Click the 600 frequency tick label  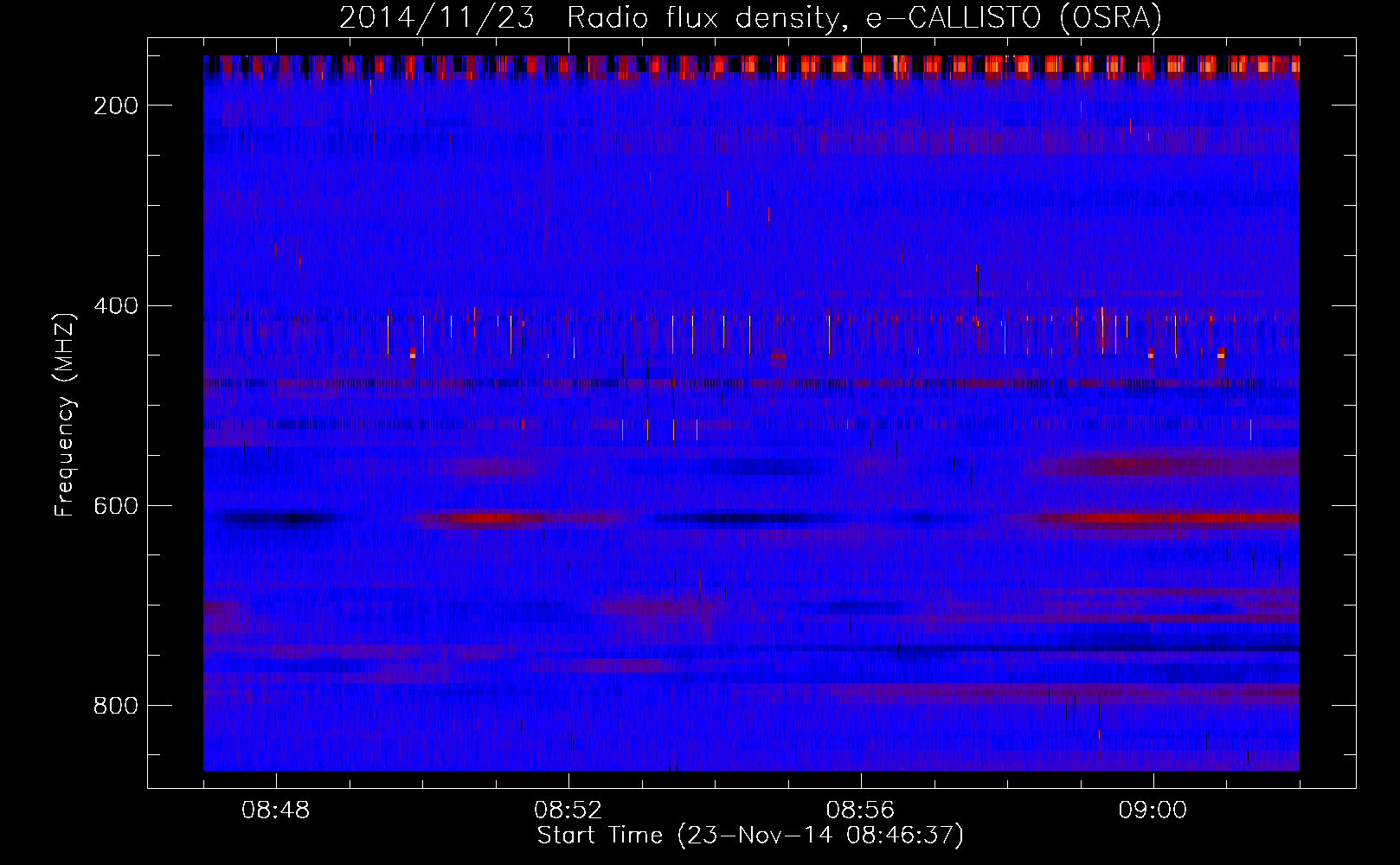(115, 506)
